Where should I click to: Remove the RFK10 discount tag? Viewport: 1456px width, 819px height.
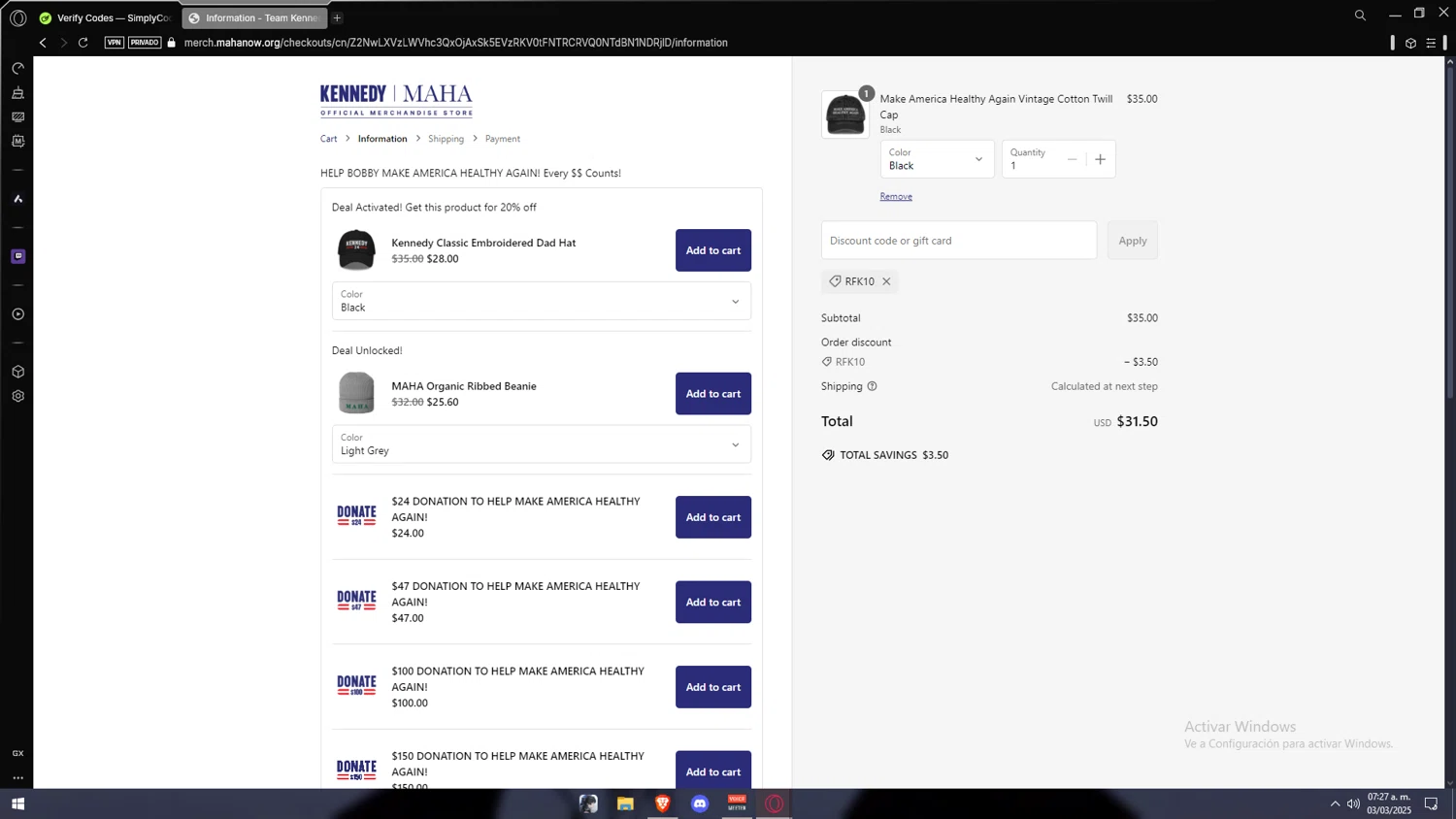point(886,281)
